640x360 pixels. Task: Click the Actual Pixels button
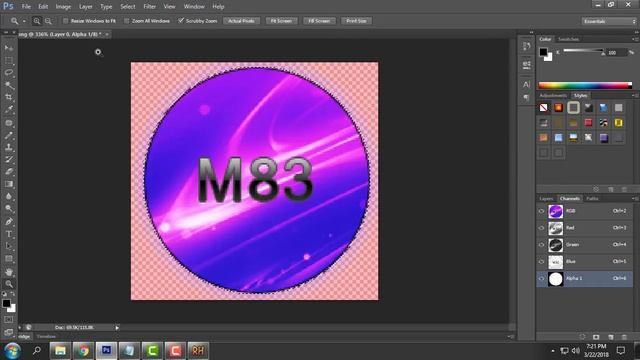point(241,21)
